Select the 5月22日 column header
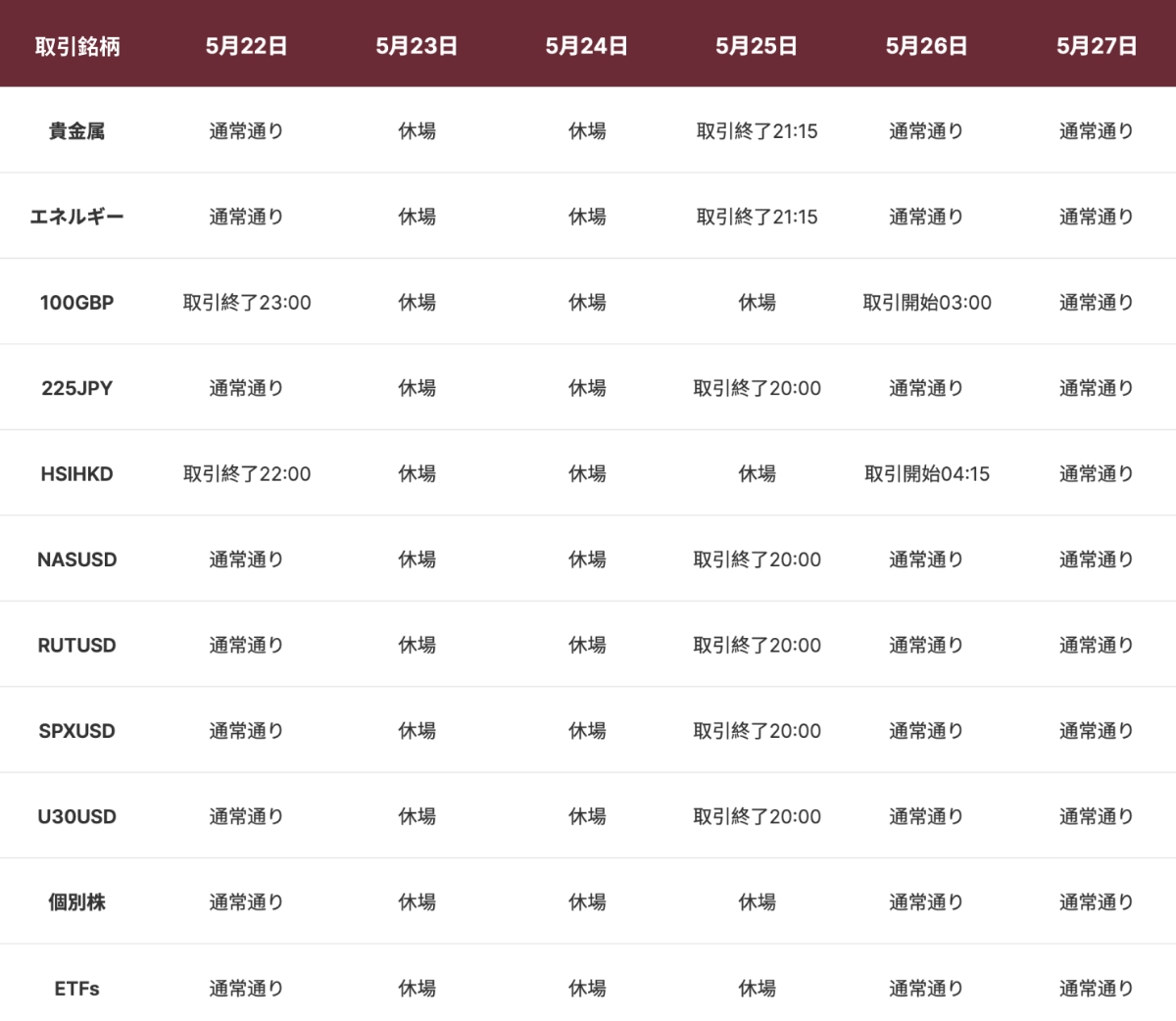 (247, 46)
